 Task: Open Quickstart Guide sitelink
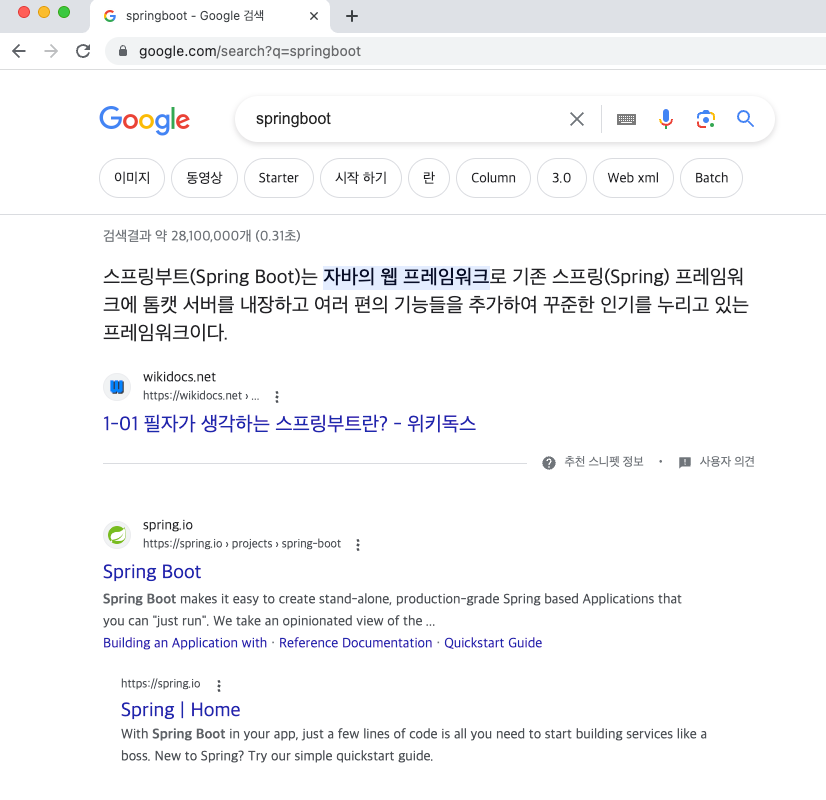(493, 643)
